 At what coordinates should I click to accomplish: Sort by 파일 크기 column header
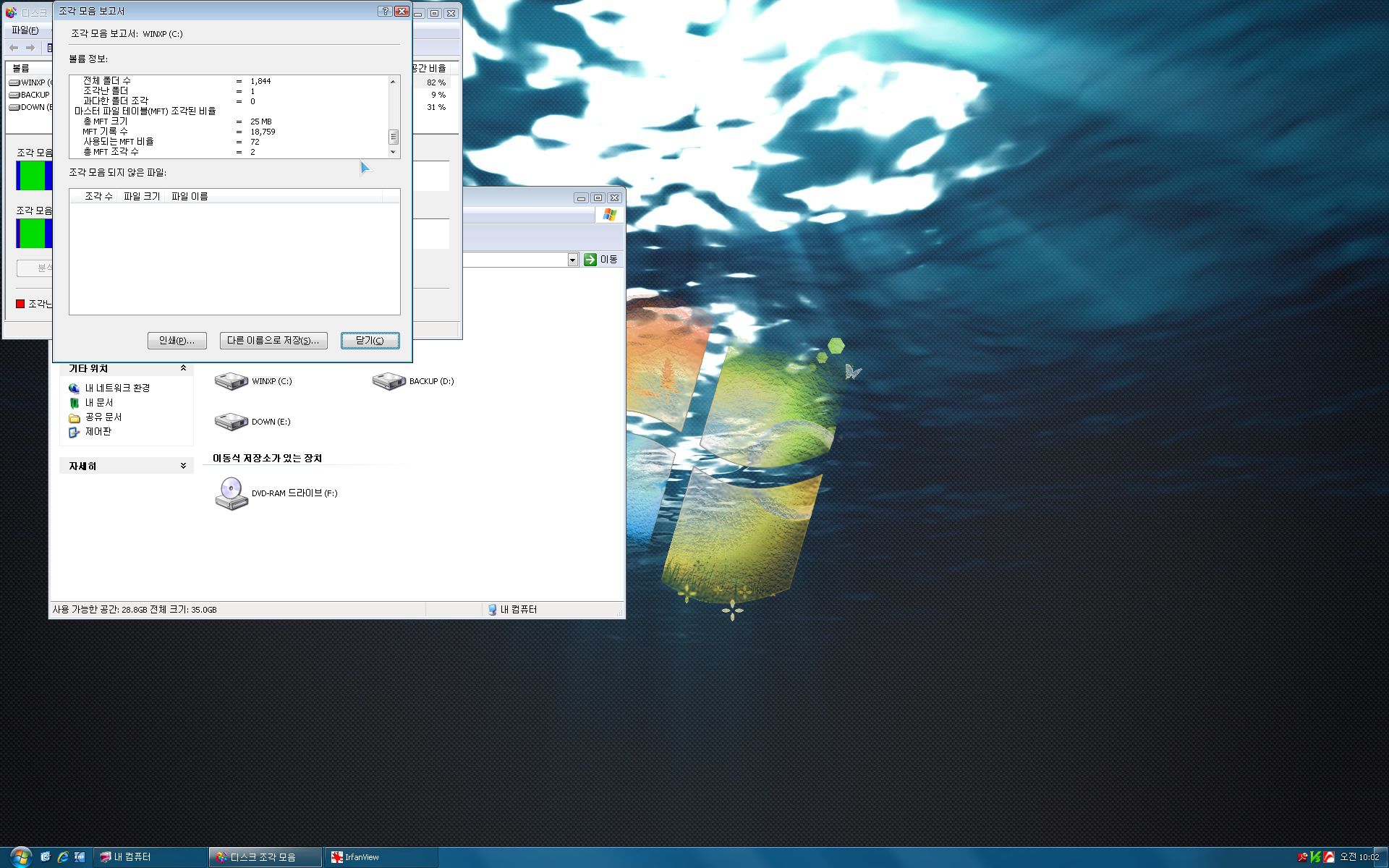tap(142, 196)
